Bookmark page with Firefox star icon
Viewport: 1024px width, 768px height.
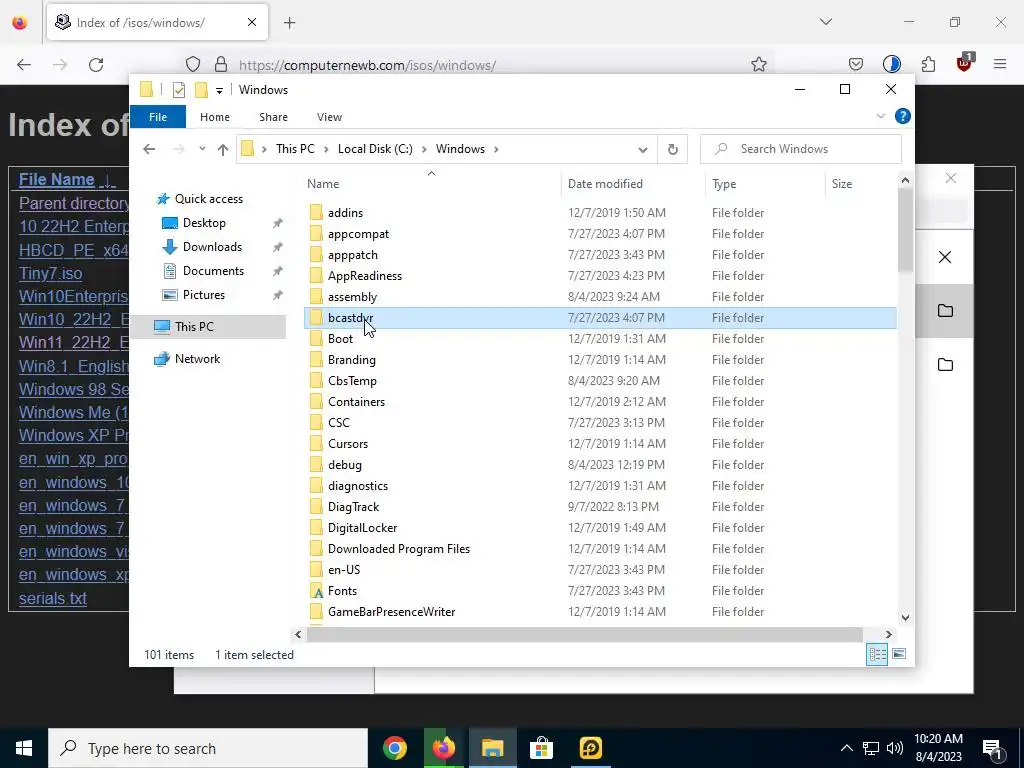pos(758,65)
